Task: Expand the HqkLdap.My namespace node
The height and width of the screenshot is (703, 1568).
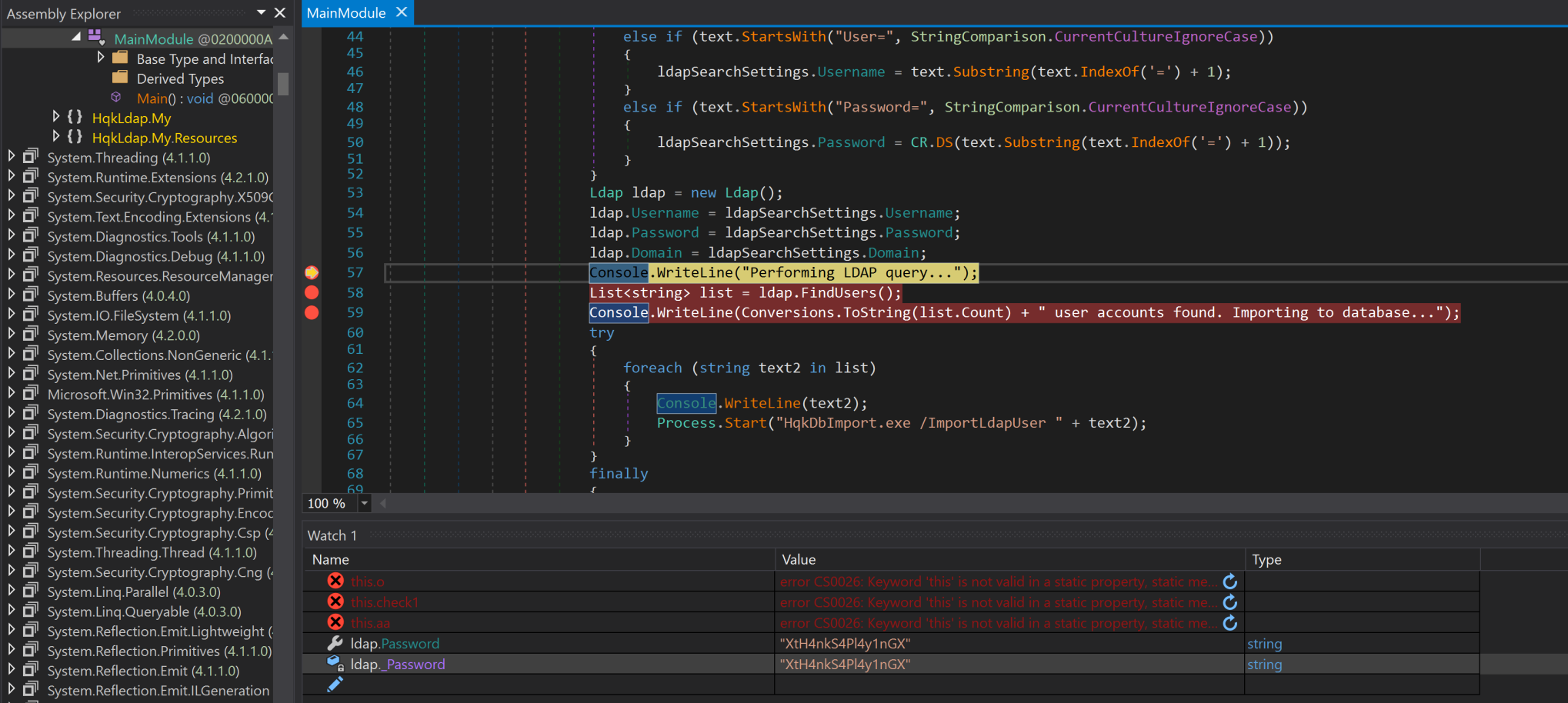Action: click(56, 117)
